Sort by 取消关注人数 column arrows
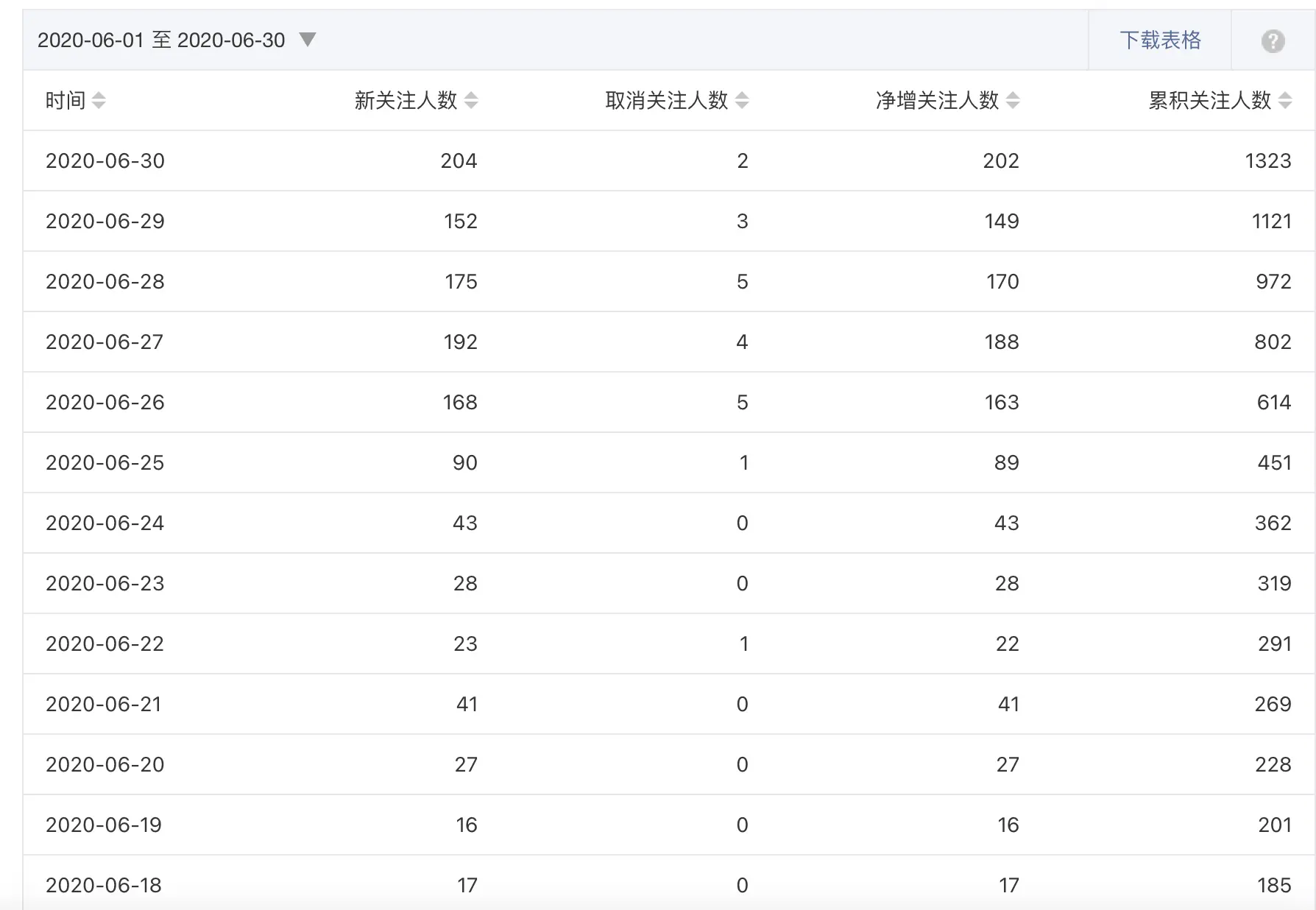 (742, 101)
